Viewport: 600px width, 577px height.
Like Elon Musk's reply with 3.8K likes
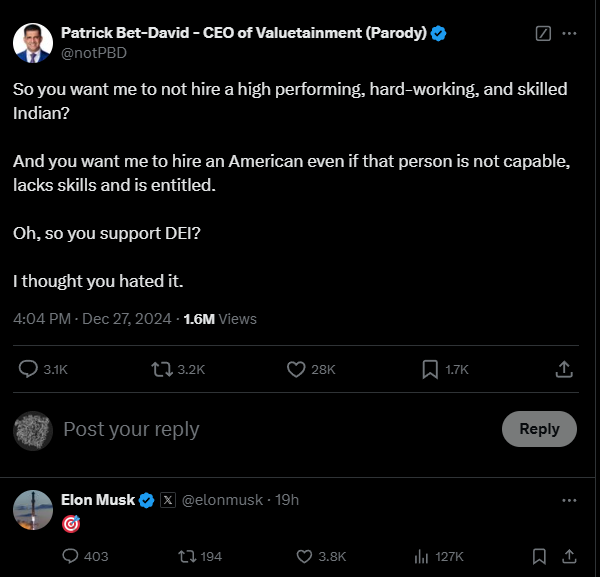click(305, 556)
